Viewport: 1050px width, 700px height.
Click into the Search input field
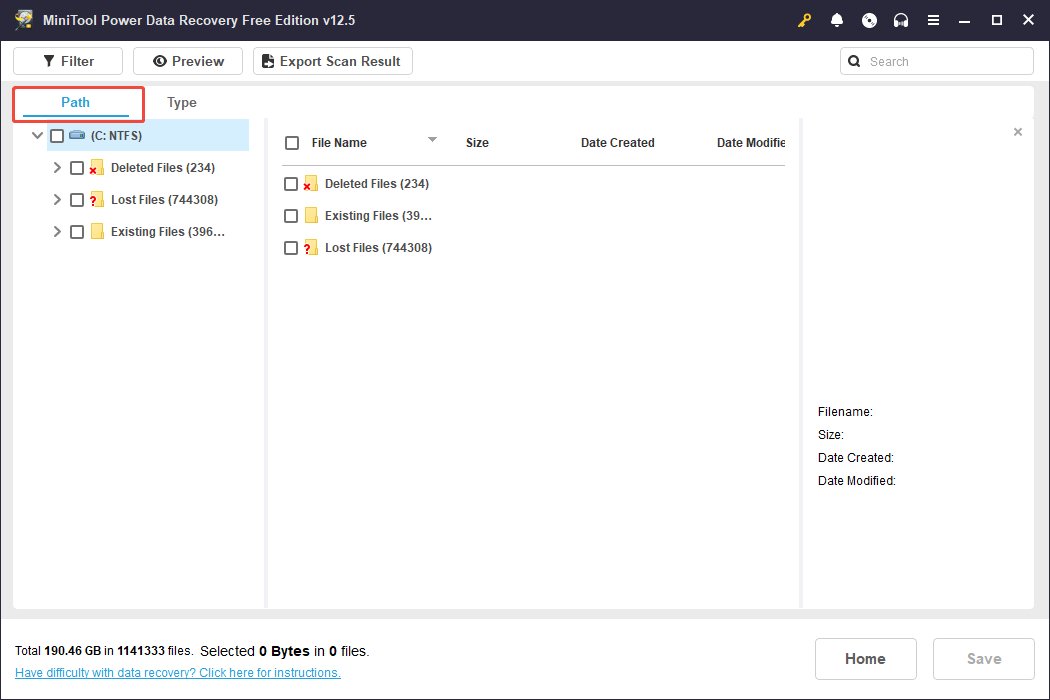[946, 61]
